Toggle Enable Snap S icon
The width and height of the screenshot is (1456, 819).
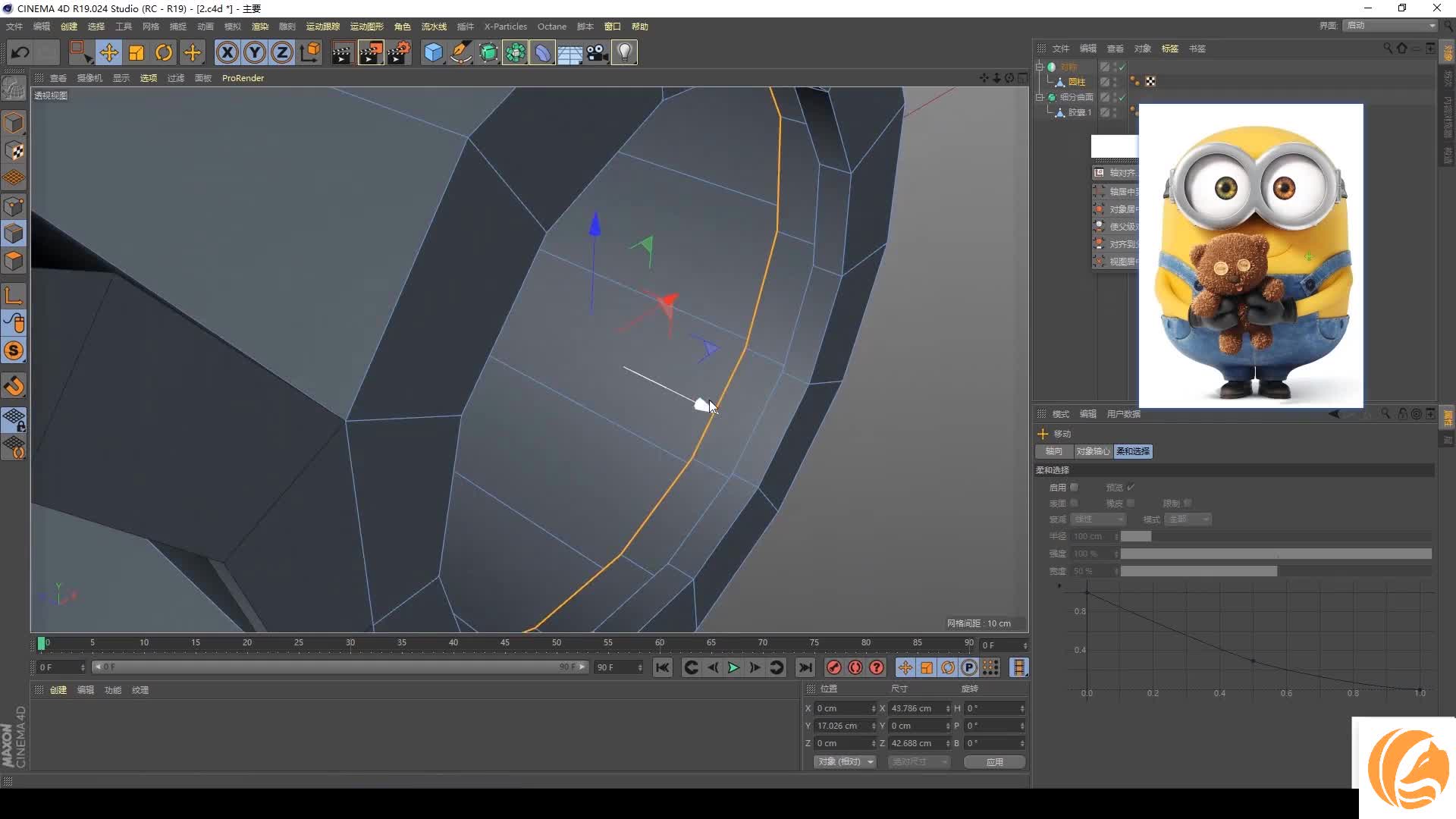[x=14, y=350]
